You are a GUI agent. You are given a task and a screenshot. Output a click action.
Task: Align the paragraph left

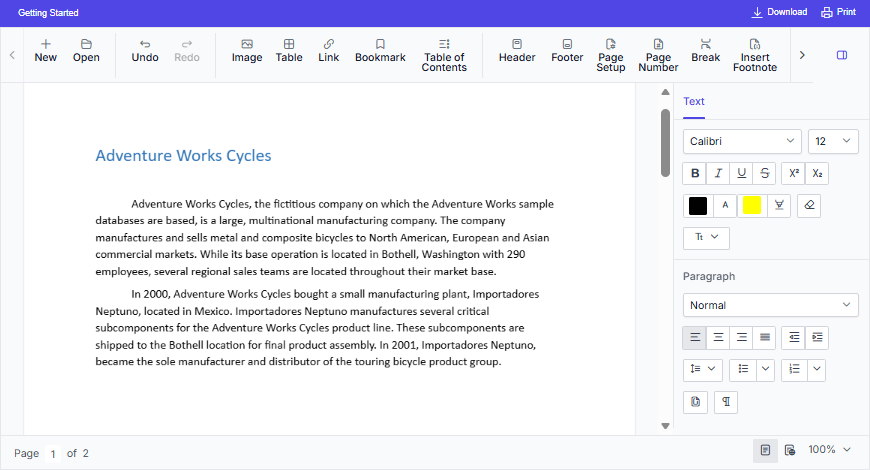(x=695, y=337)
